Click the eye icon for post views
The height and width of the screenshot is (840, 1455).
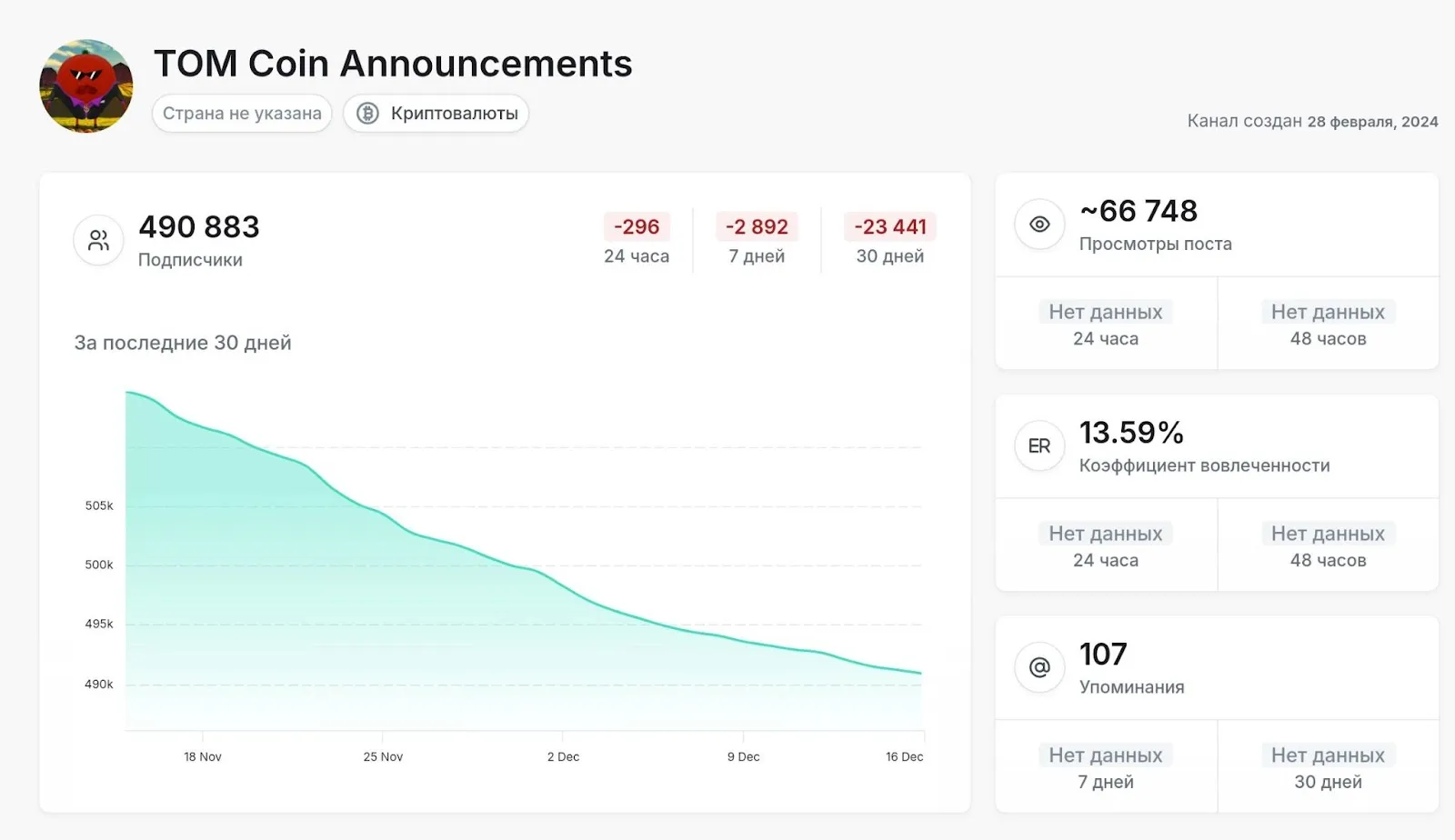click(x=1039, y=224)
